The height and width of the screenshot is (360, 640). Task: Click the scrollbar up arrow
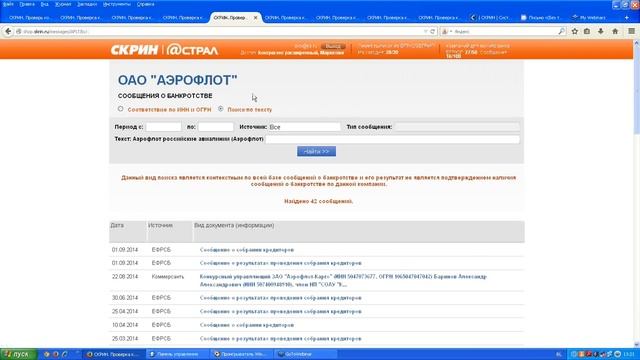pos(636,42)
